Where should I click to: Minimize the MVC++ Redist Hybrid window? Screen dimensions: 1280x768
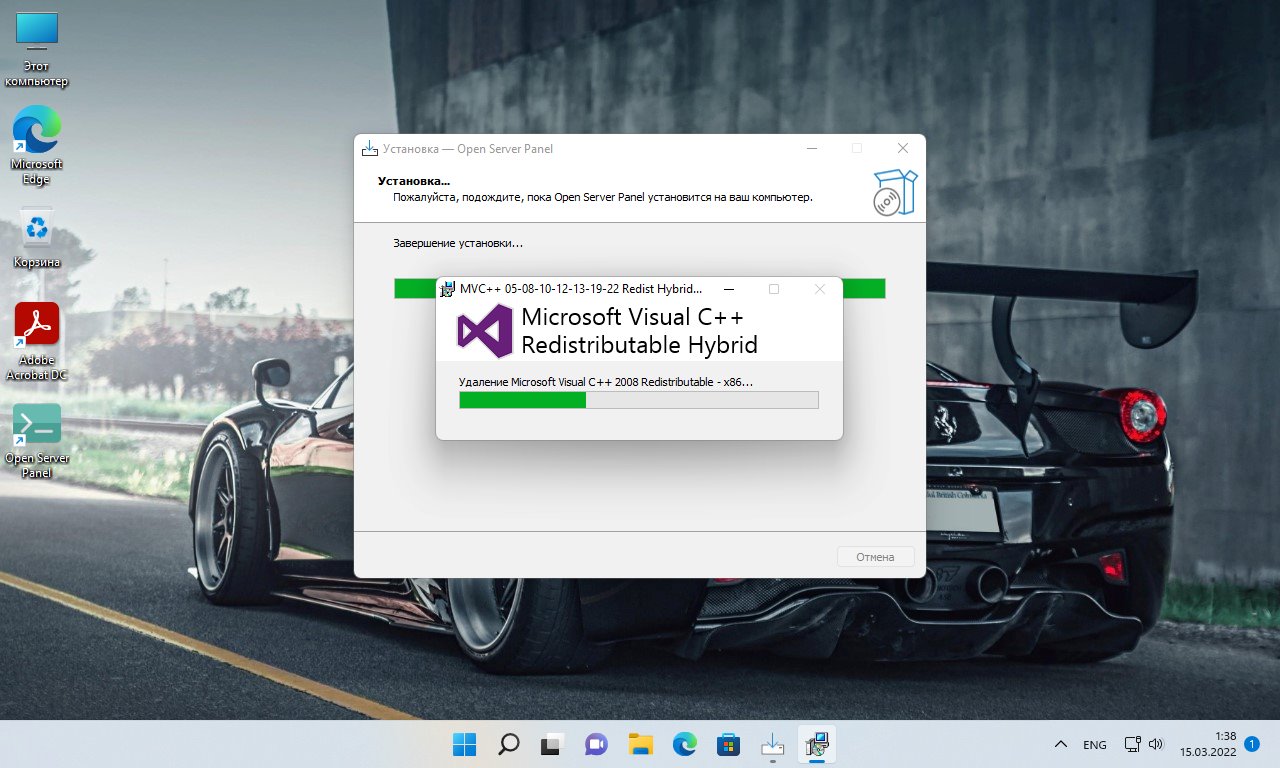[x=729, y=289]
